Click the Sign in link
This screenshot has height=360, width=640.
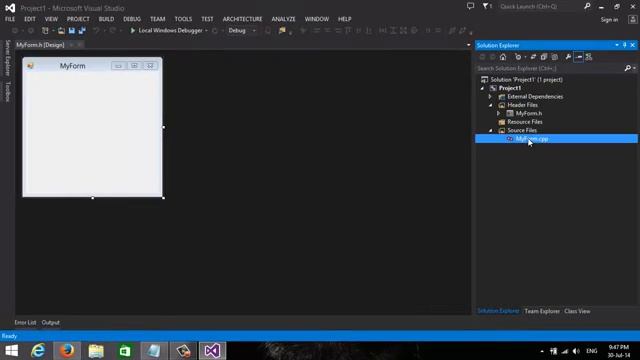609,20
